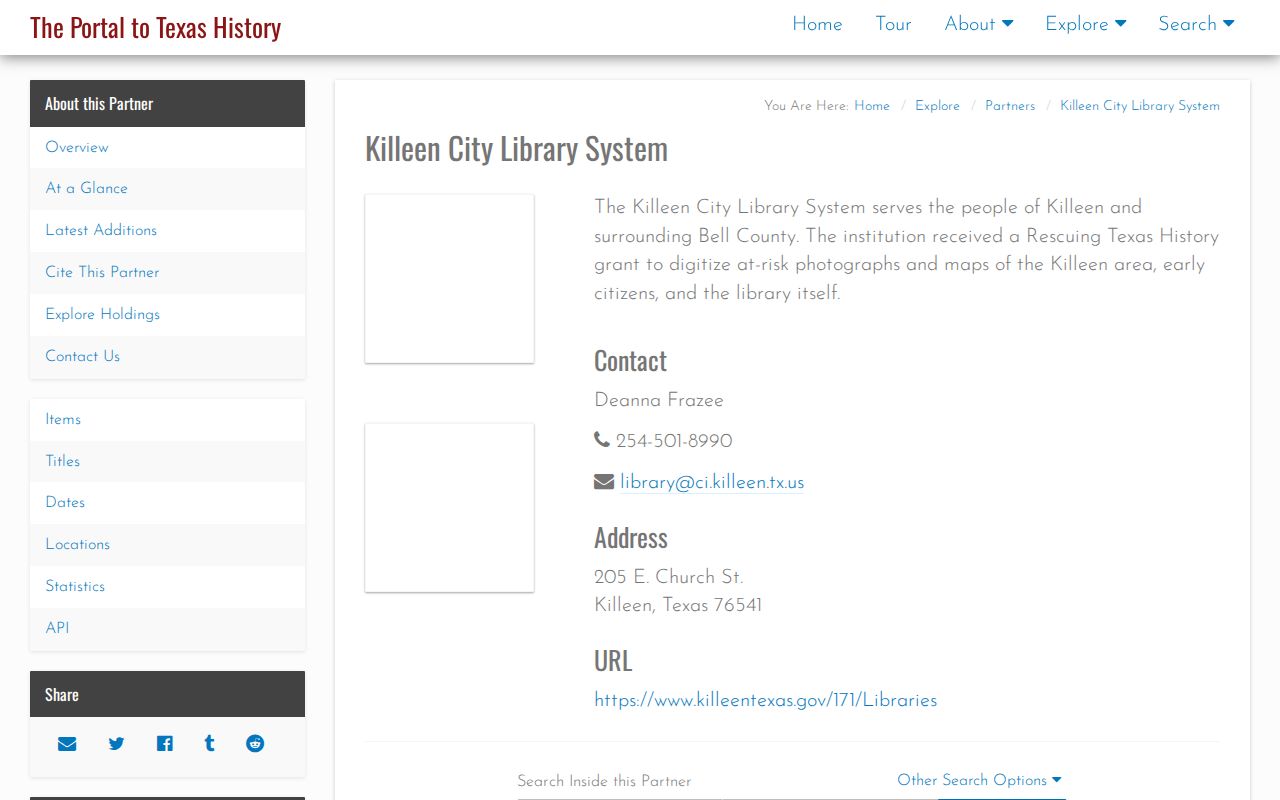Go to Partners breadcrumb link

pyautogui.click(x=1010, y=106)
